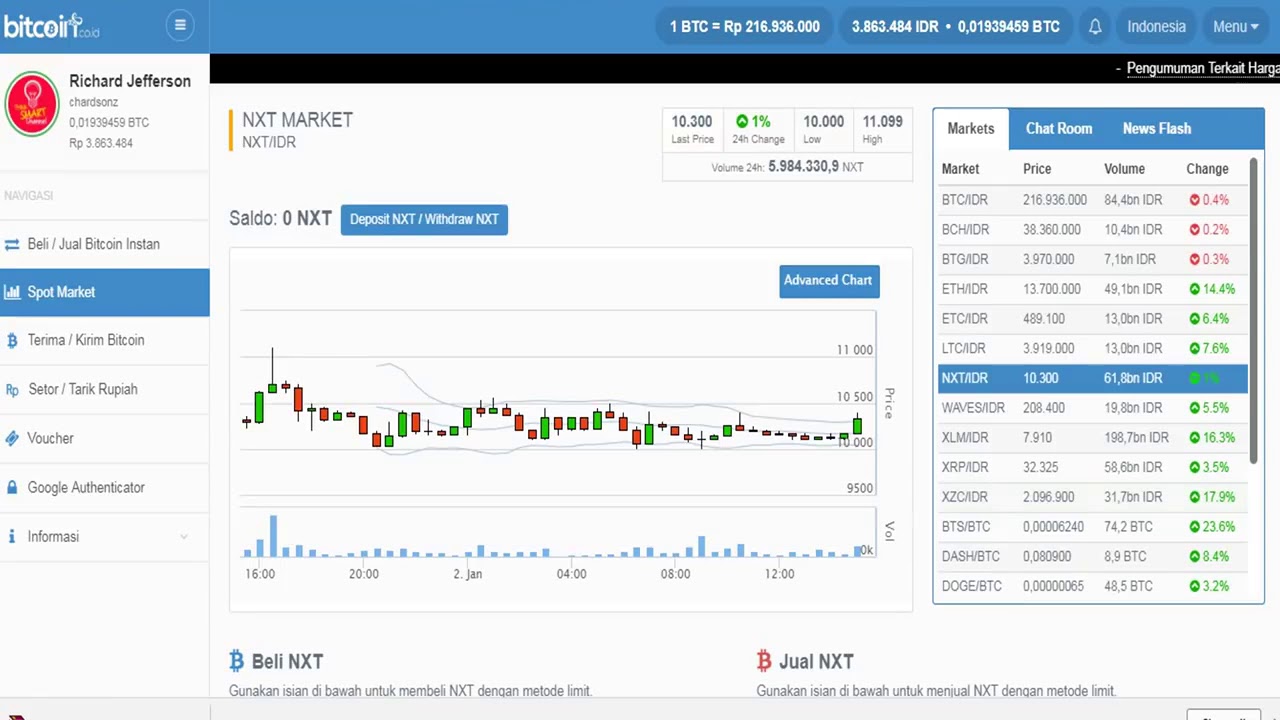
Task: Click the XZC/IDR 17.9% change indicator
Action: click(1212, 497)
